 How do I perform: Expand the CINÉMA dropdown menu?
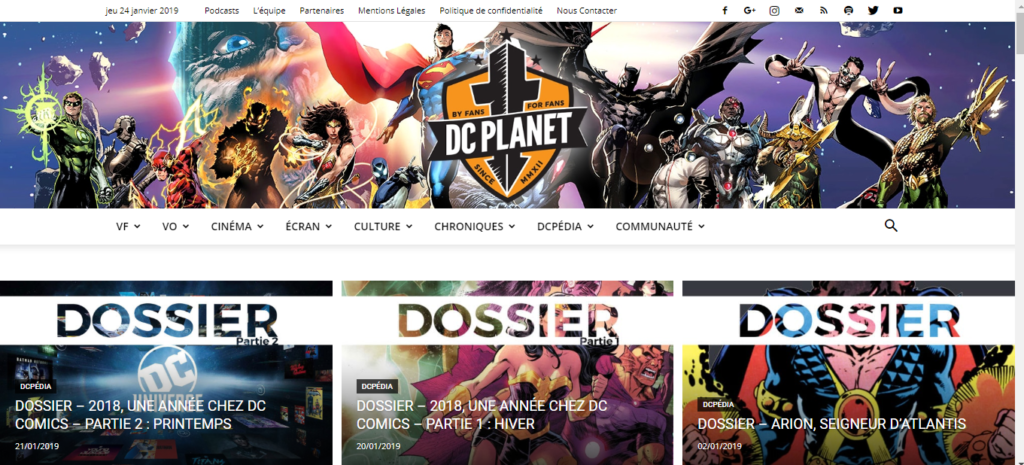237,227
